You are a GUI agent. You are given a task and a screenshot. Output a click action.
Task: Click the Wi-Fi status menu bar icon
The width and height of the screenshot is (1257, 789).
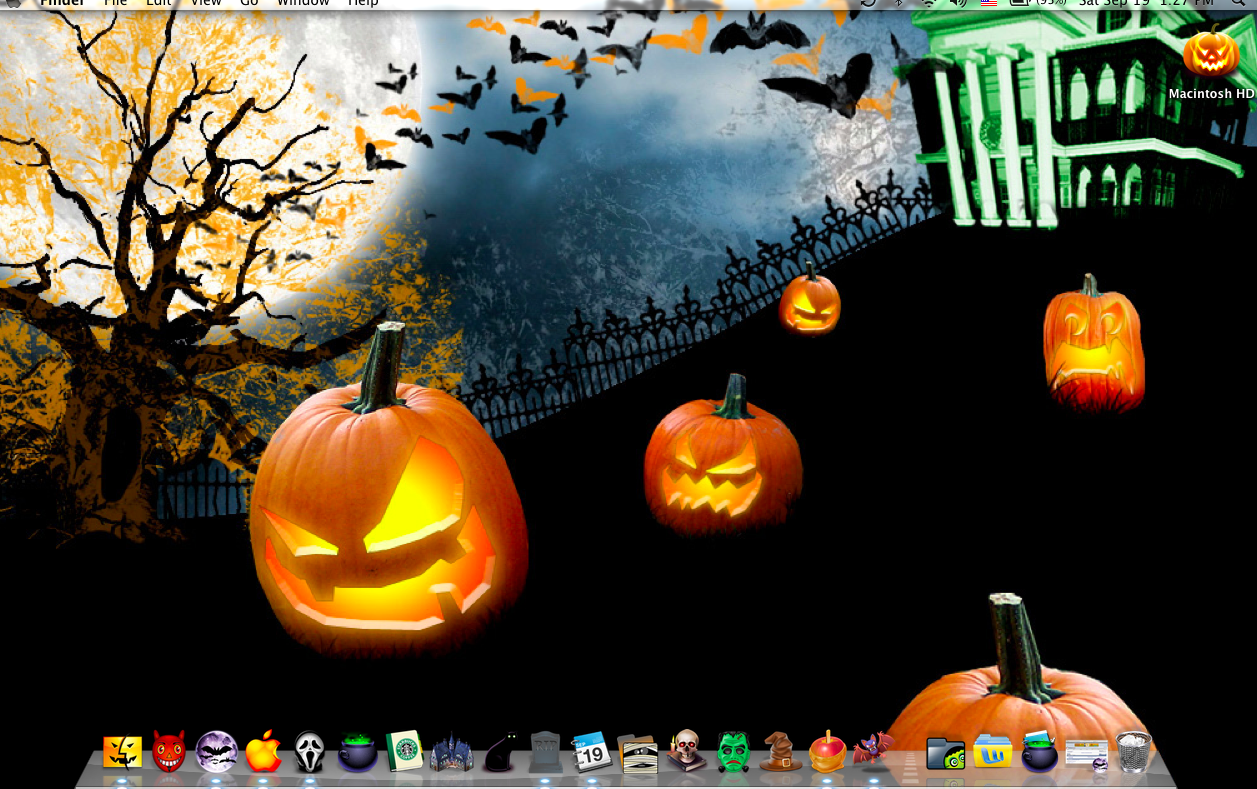point(929,3)
